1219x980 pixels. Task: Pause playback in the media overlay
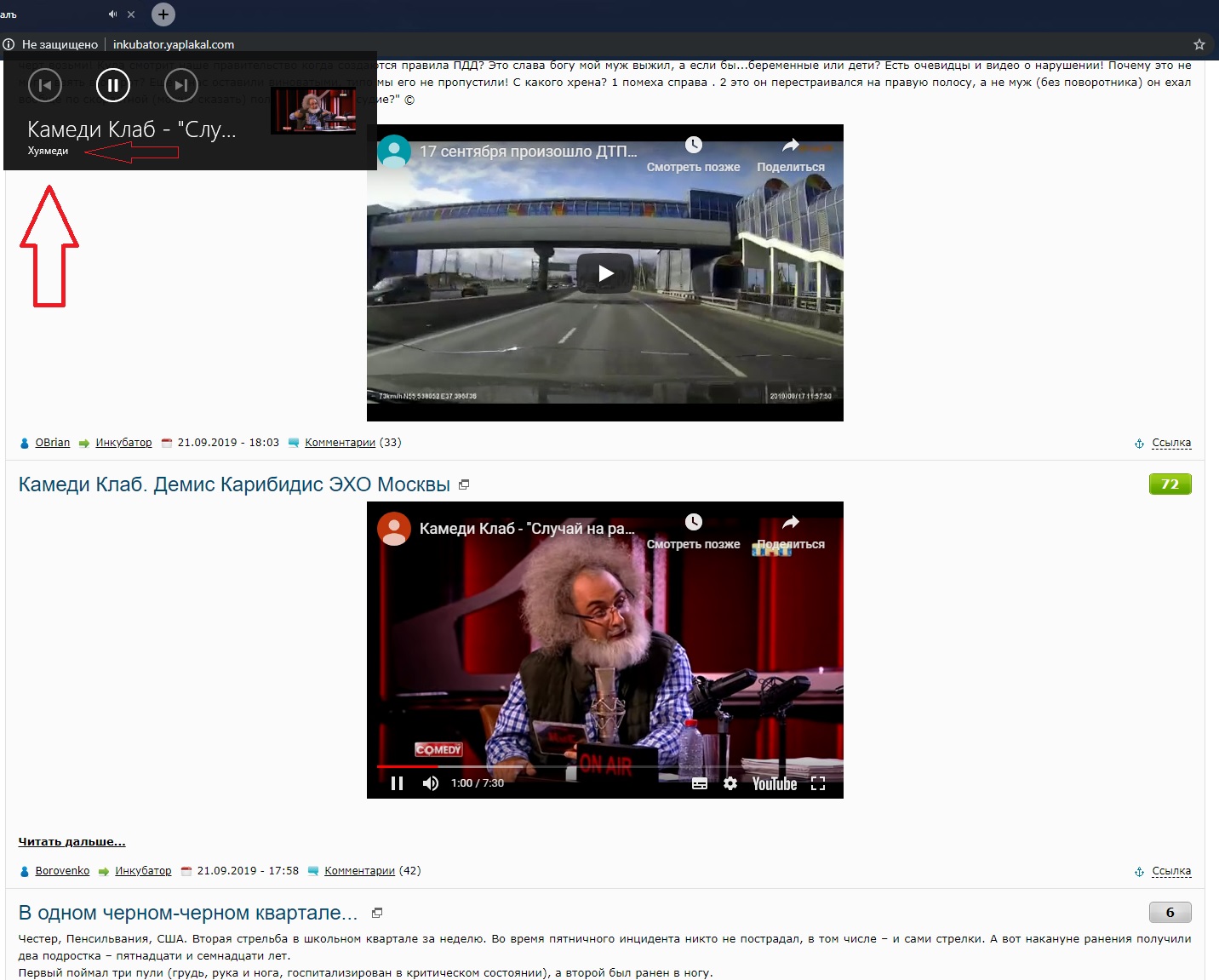coord(113,85)
